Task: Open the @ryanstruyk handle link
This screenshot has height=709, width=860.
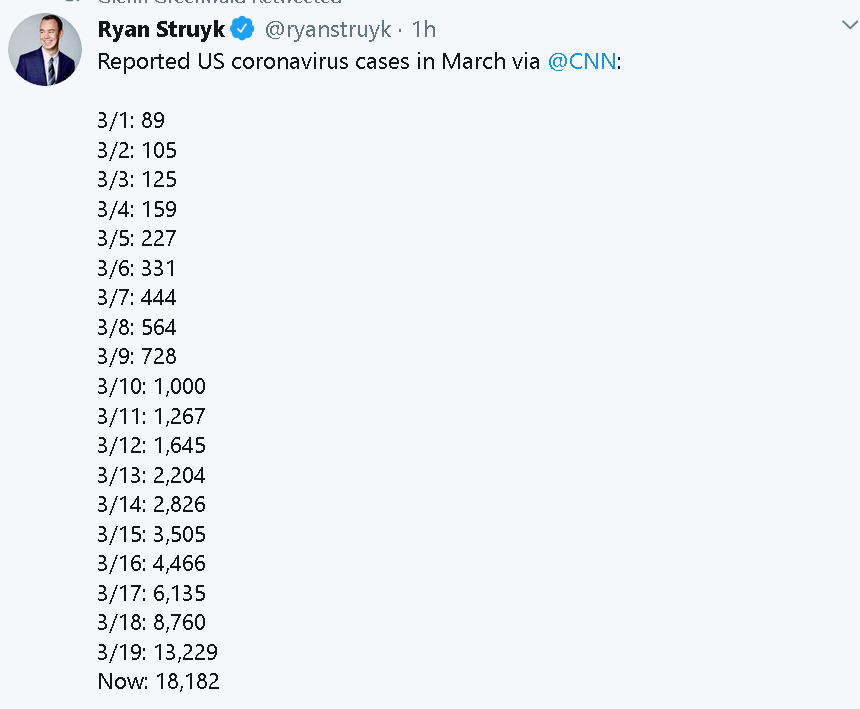Action: pyautogui.click(x=328, y=30)
